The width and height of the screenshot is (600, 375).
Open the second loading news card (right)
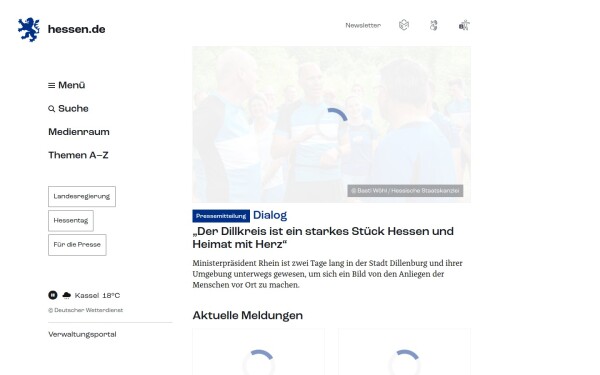(x=404, y=352)
